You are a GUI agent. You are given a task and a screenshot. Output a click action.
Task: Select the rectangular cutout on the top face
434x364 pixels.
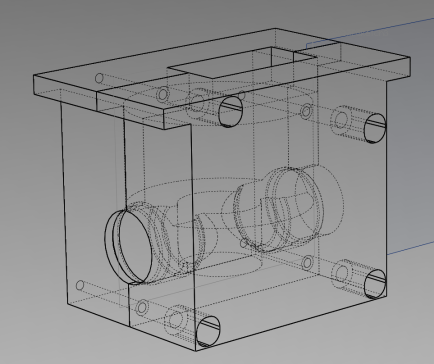click(x=242, y=62)
